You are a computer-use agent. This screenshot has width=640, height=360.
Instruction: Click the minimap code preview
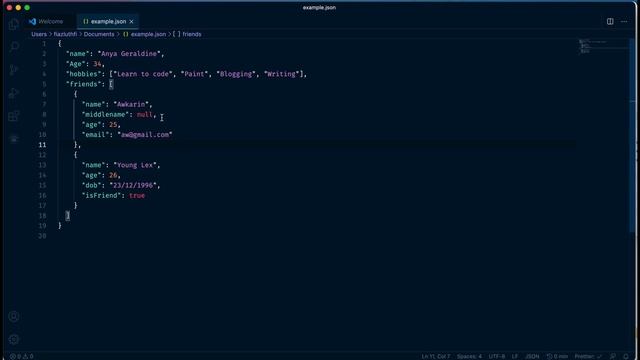coord(603,47)
